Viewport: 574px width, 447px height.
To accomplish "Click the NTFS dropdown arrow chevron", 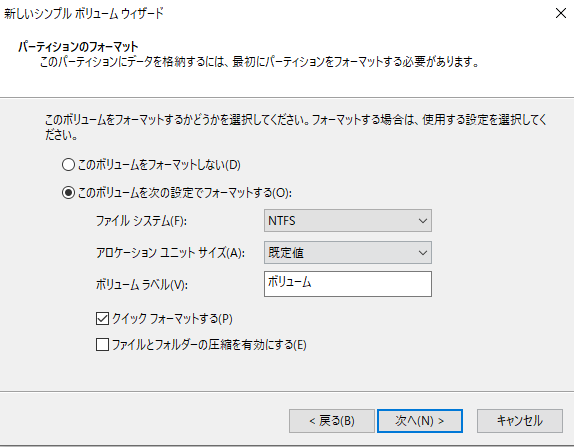I will tap(423, 221).
